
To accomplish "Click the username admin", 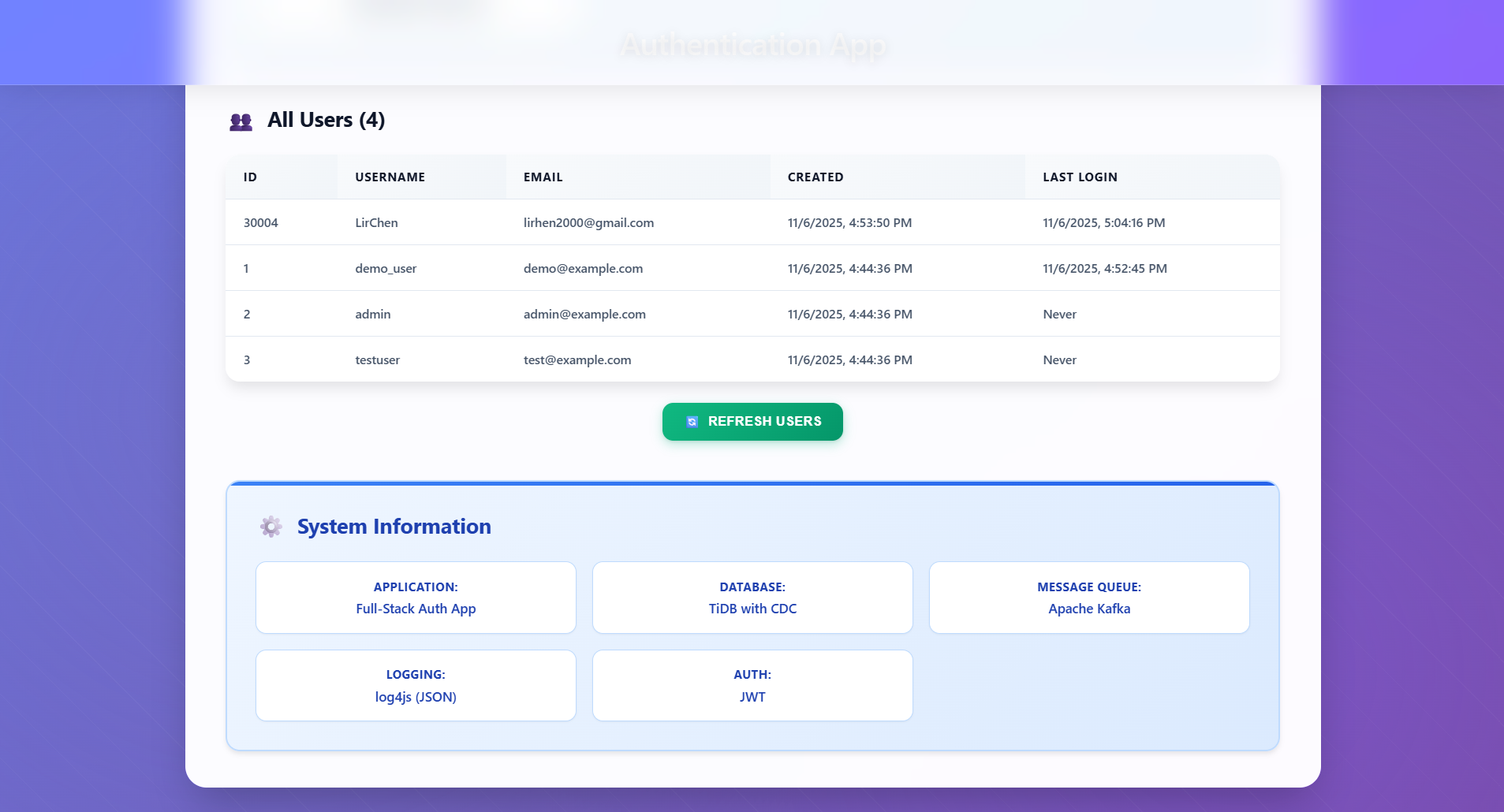I will click(372, 315).
